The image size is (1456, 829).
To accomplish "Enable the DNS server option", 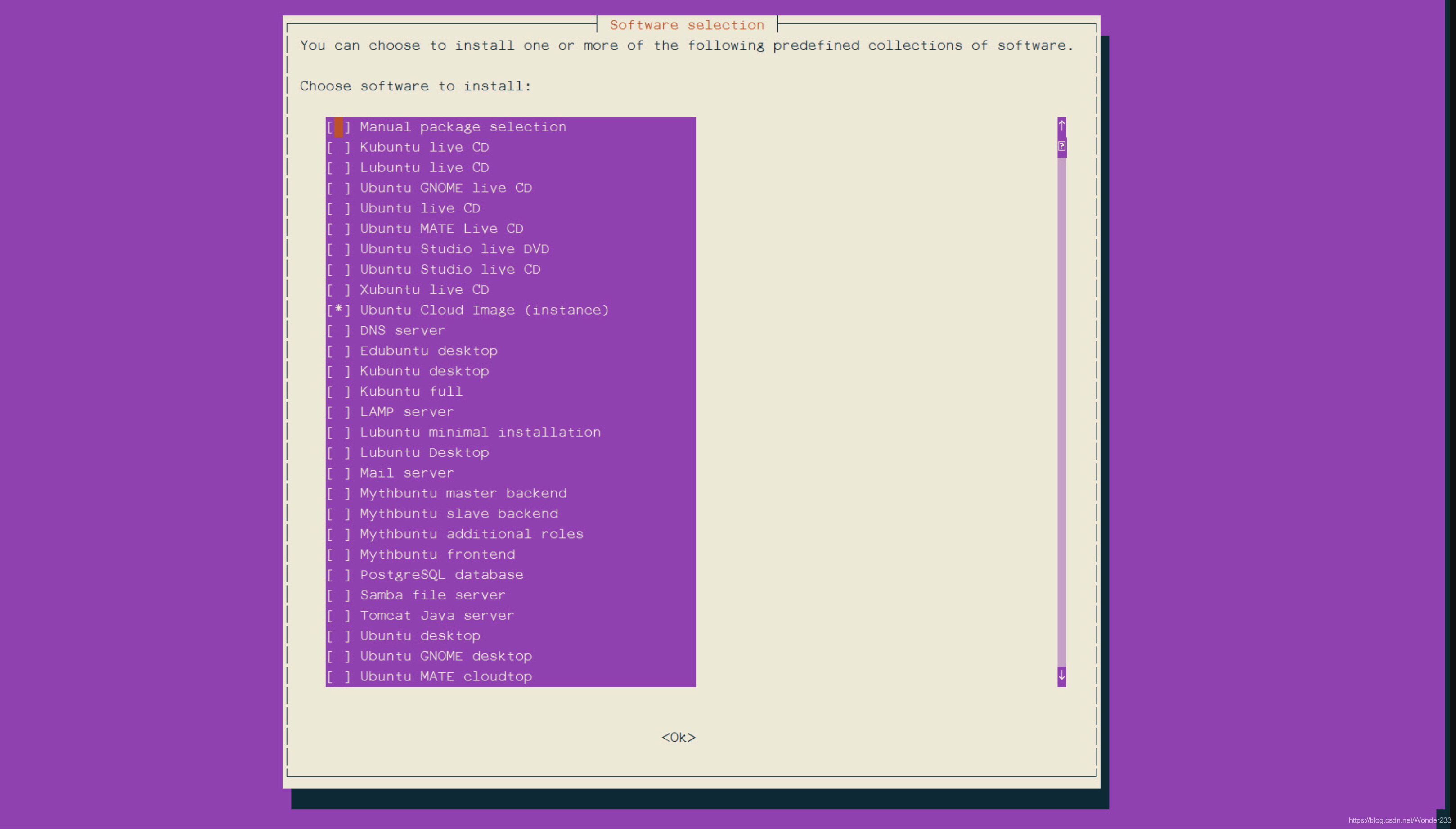I will click(339, 331).
